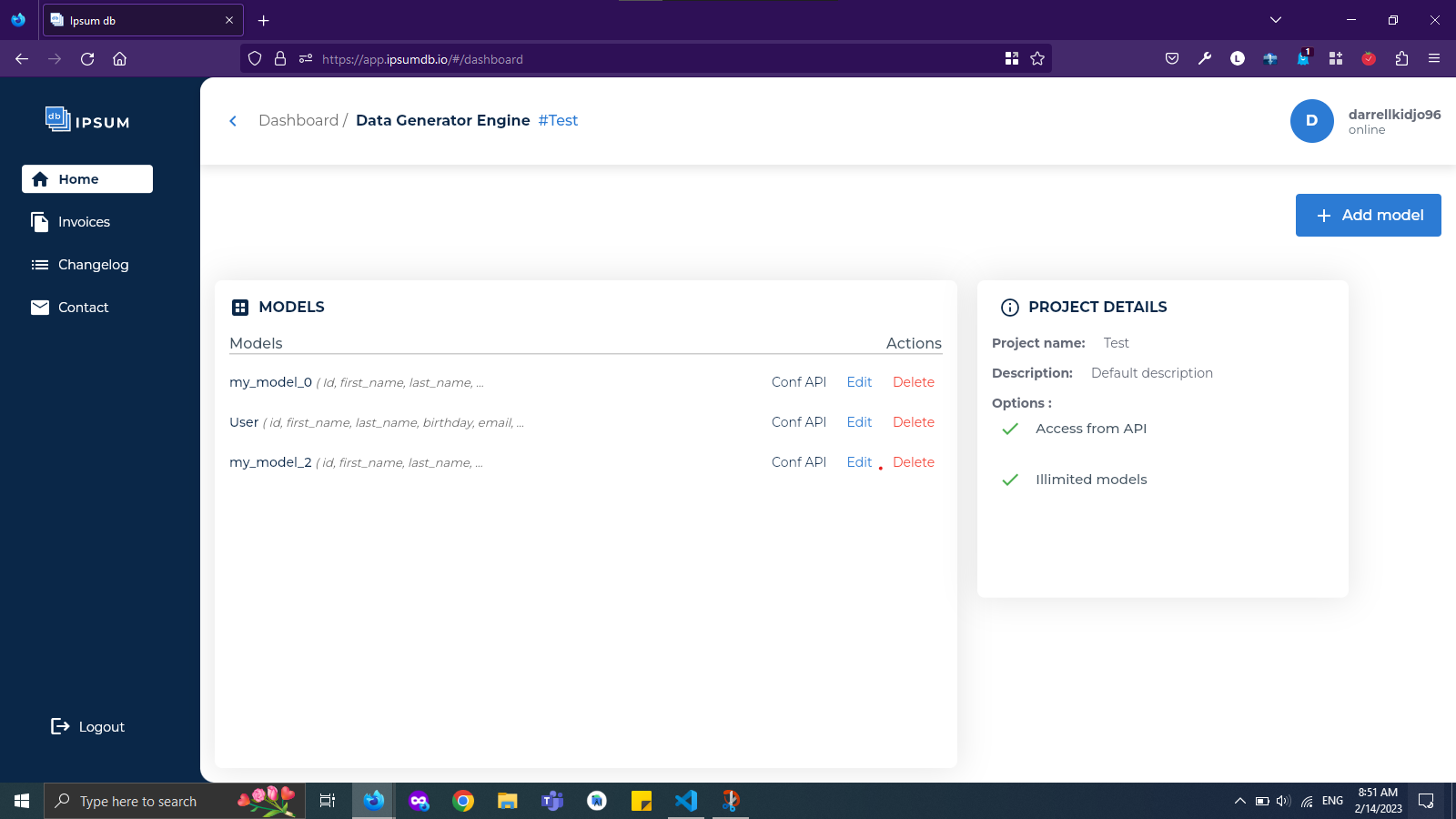Open the Changelog page
Viewport: 1456px width, 819px height.
(x=80, y=265)
